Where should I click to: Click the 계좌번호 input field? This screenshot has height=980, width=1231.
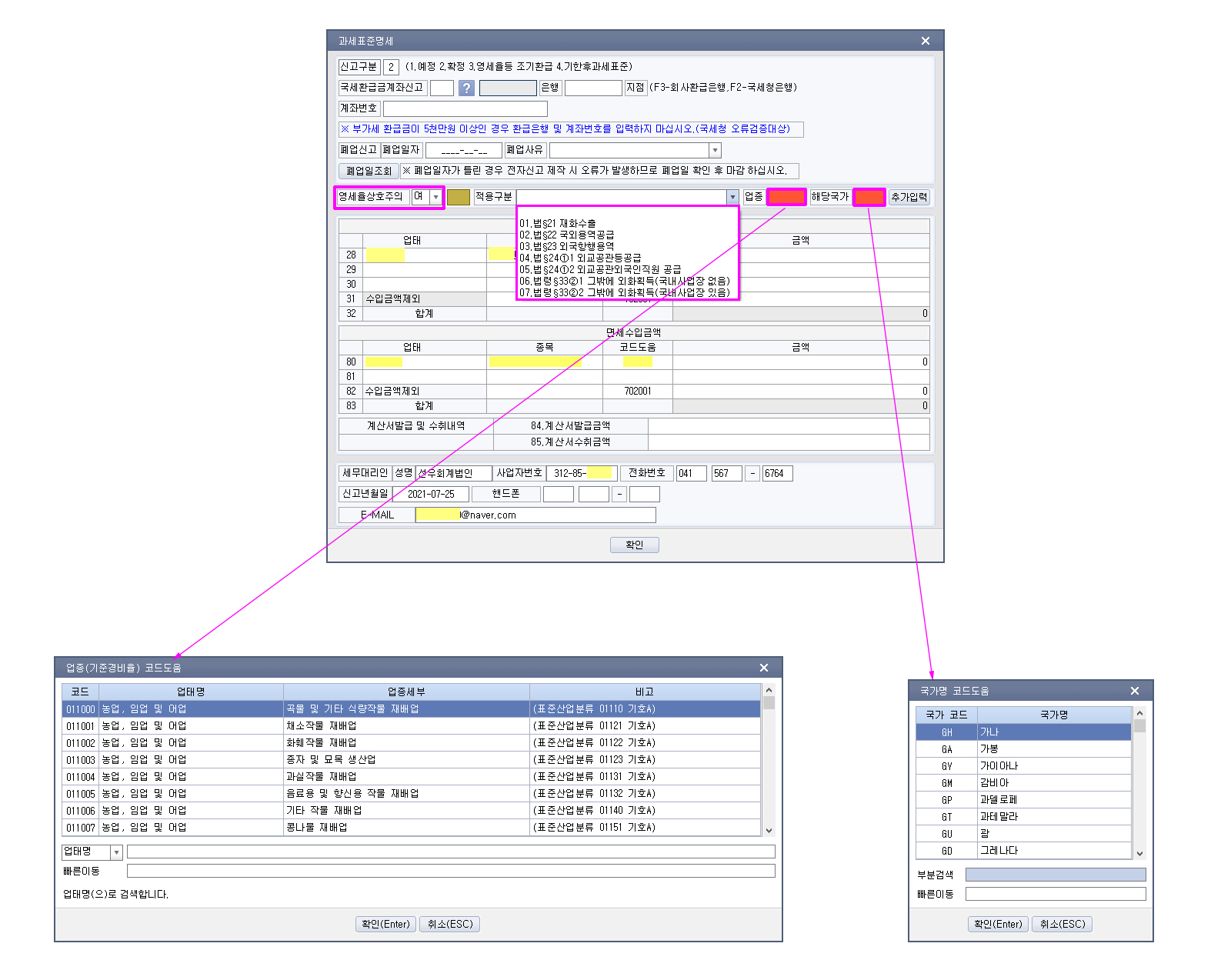click(x=465, y=108)
